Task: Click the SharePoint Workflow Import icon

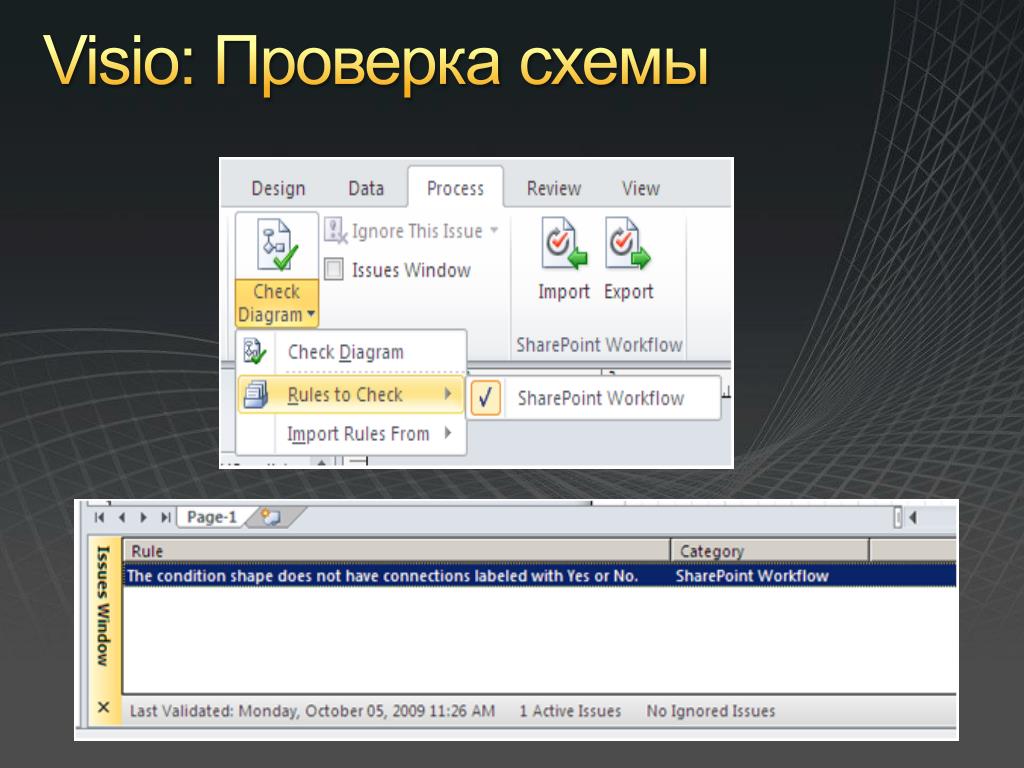Action: [x=564, y=244]
